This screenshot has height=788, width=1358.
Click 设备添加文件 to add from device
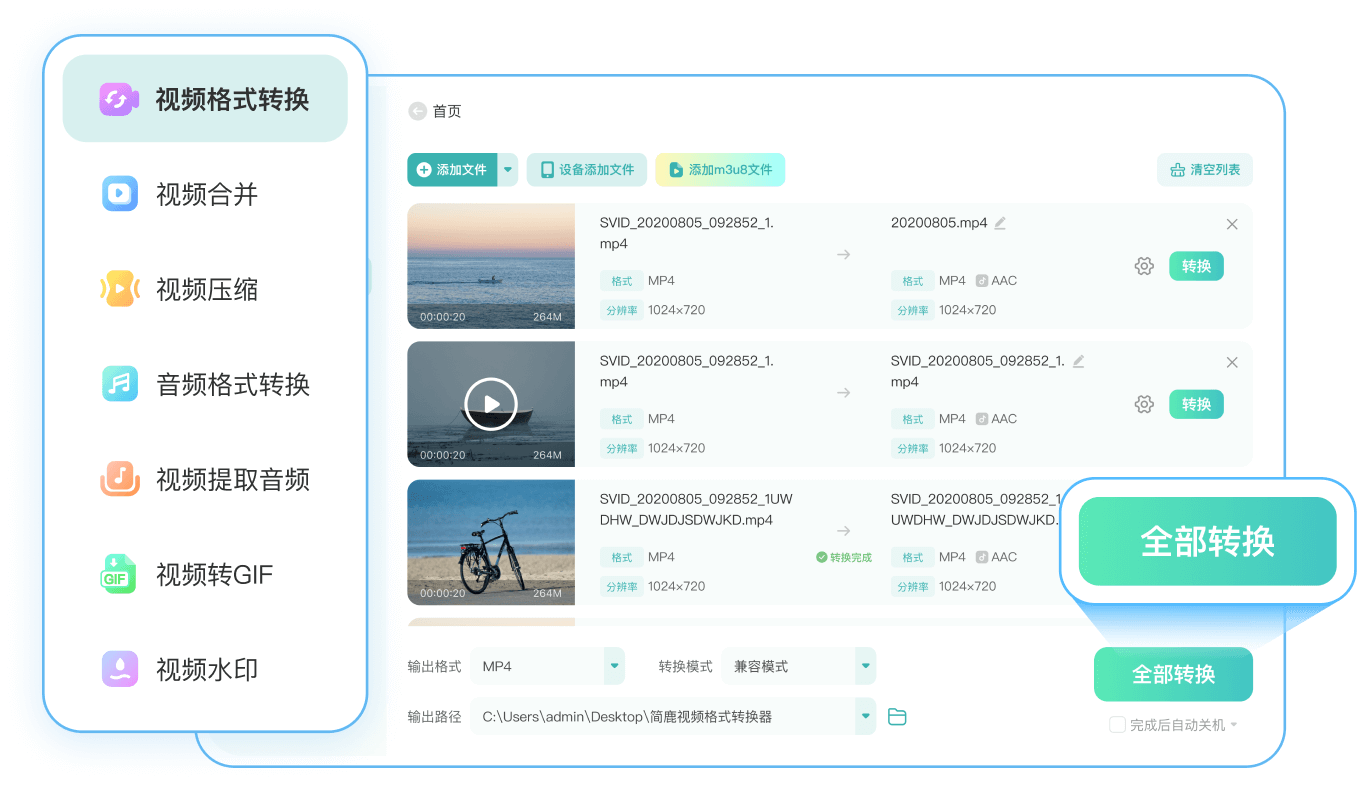pos(586,170)
